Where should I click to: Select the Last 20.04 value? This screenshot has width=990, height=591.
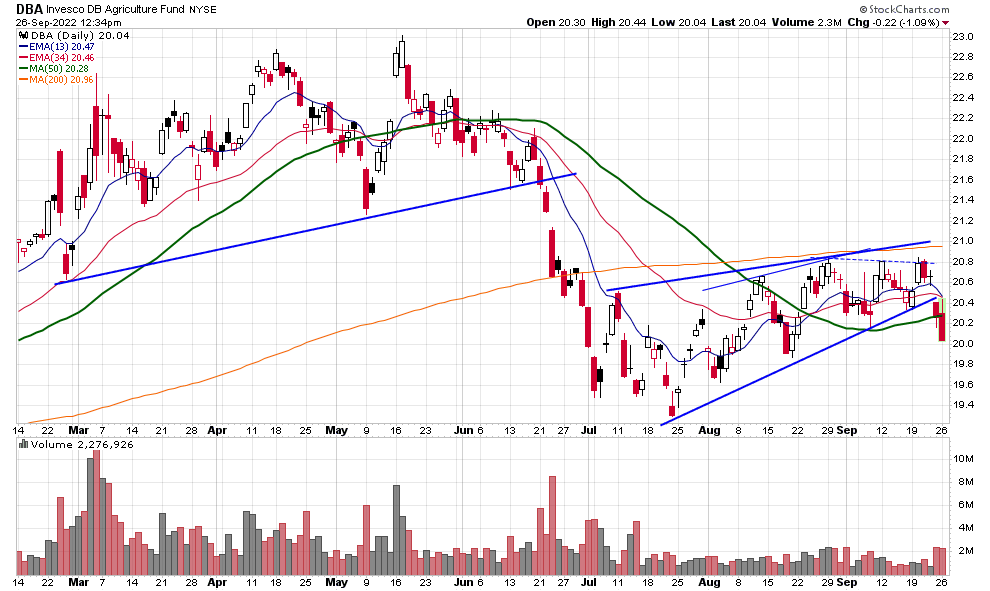pyautogui.click(x=738, y=22)
